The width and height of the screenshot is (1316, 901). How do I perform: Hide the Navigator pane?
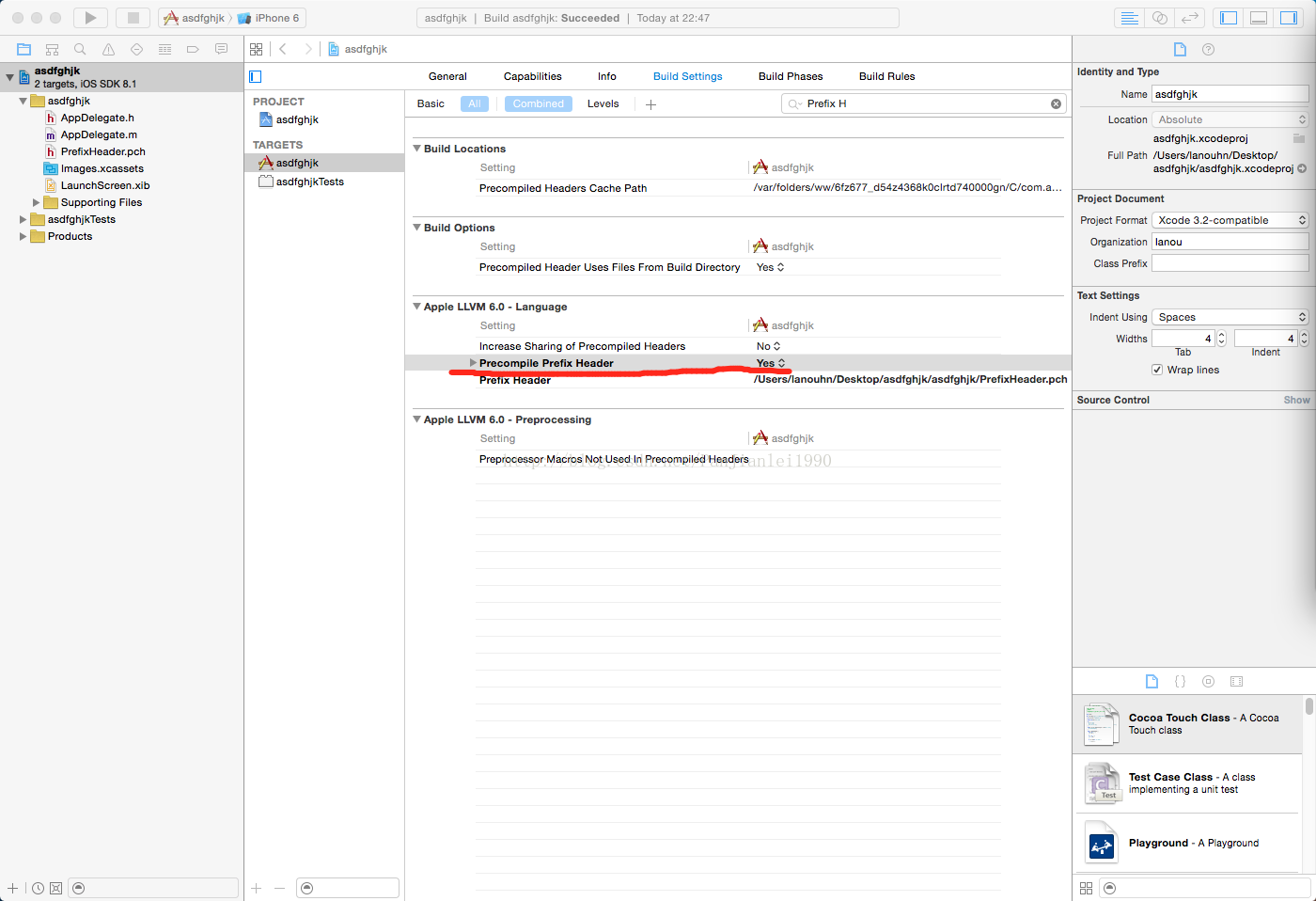point(1229,18)
